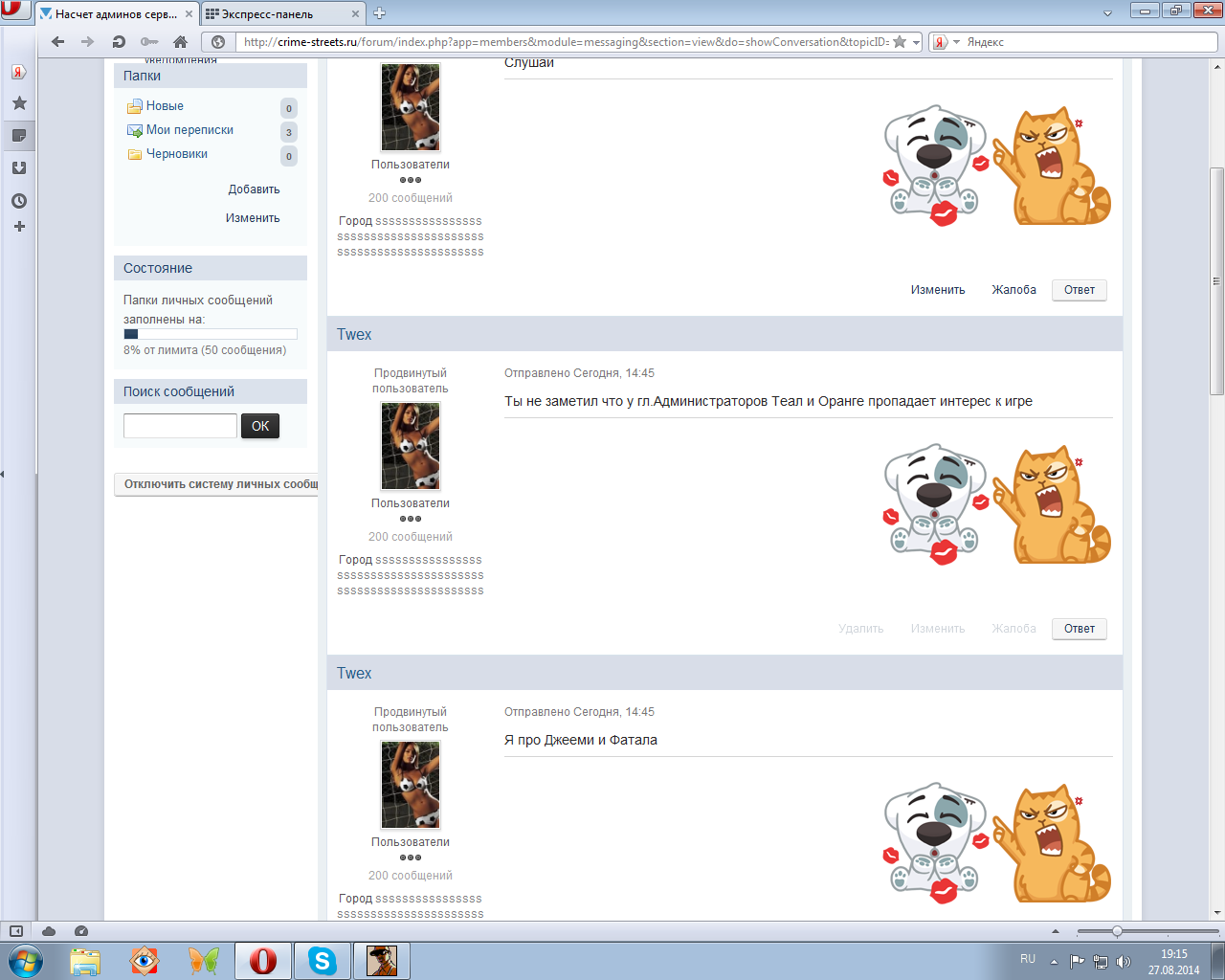Click Добавить under the folders list

[254, 189]
